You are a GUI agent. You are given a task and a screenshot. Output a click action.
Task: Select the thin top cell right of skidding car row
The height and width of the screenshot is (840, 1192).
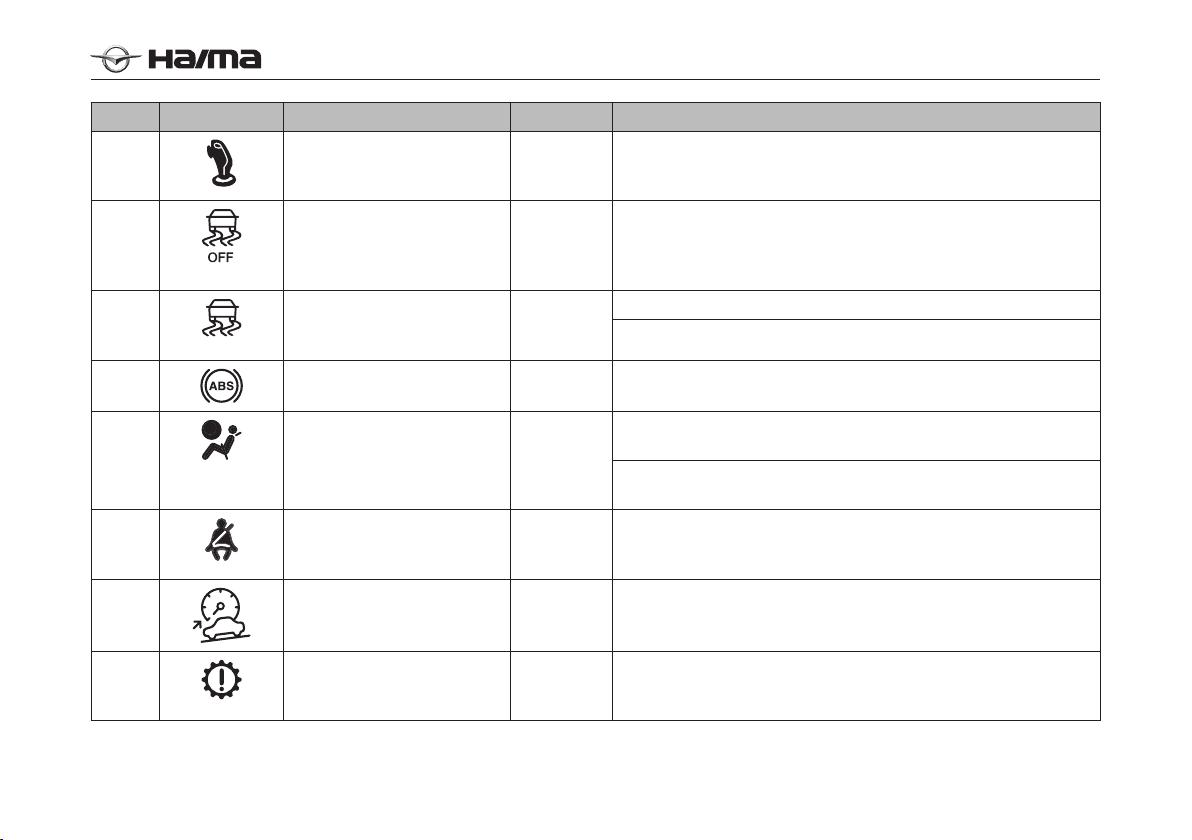[856, 305]
